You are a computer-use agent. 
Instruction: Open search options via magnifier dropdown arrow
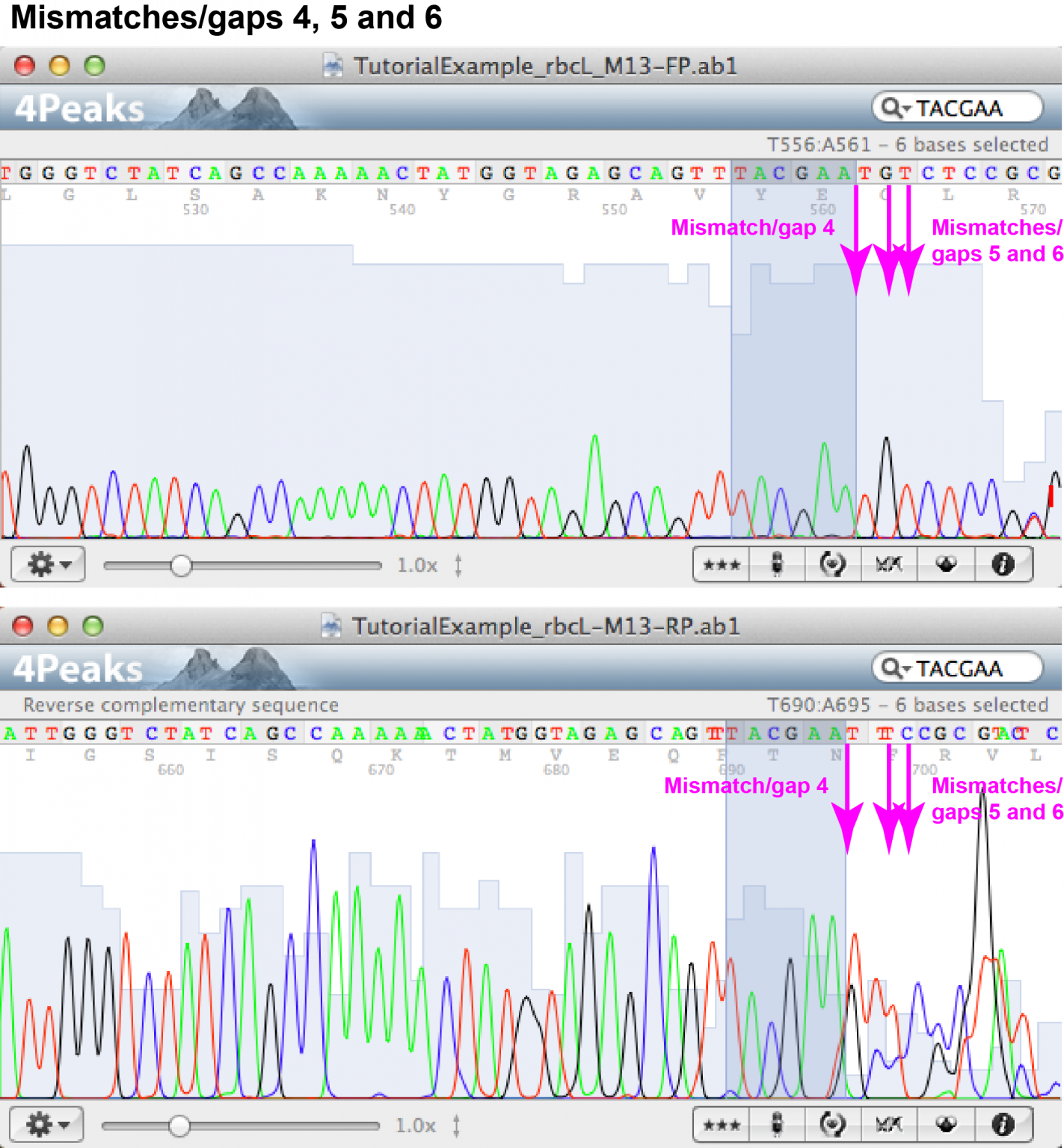point(907,108)
